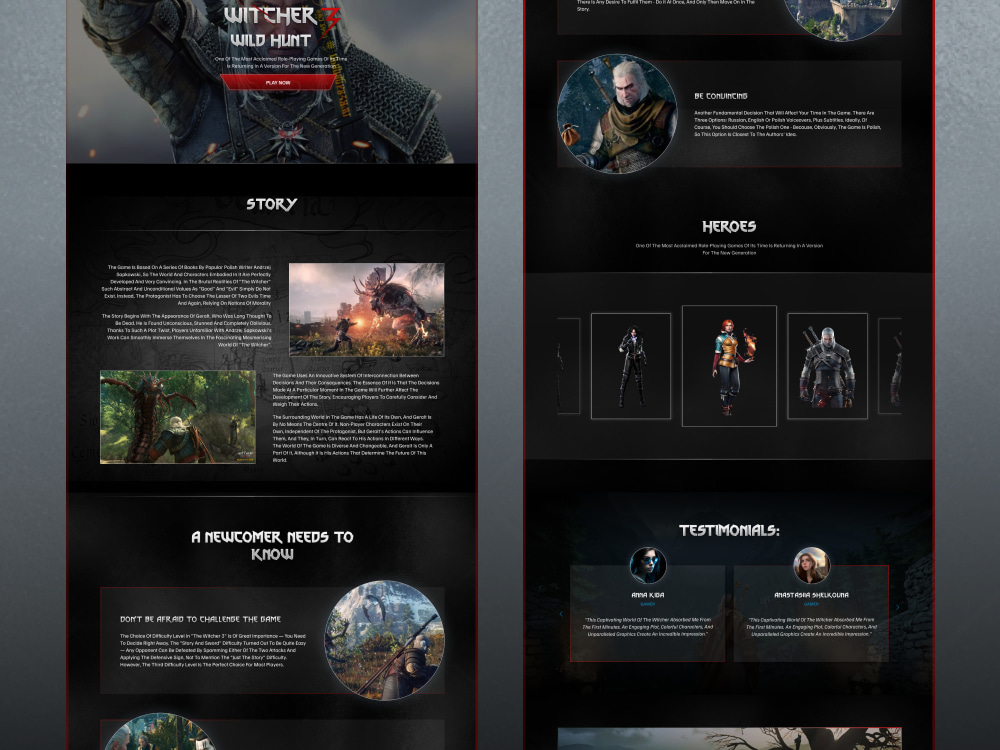Open the green forest creature screenshot

178,417
